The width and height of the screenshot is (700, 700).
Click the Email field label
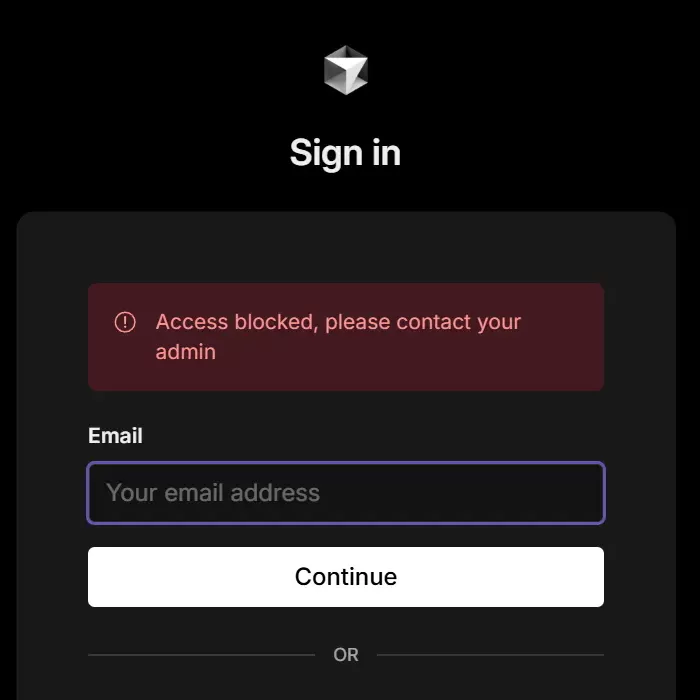click(x=115, y=435)
